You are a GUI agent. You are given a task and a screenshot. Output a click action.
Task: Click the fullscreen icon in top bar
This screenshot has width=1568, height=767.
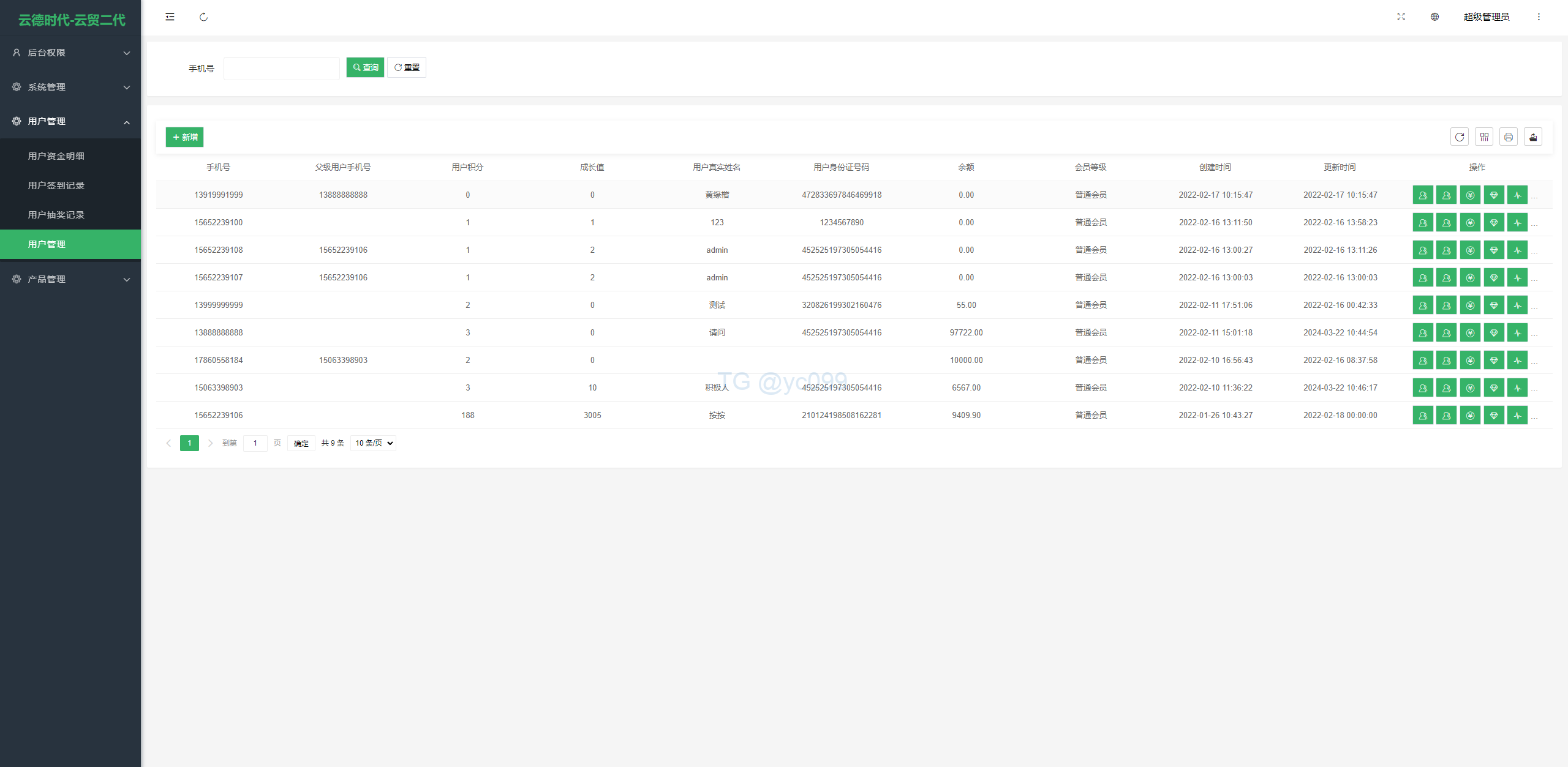click(x=1401, y=17)
